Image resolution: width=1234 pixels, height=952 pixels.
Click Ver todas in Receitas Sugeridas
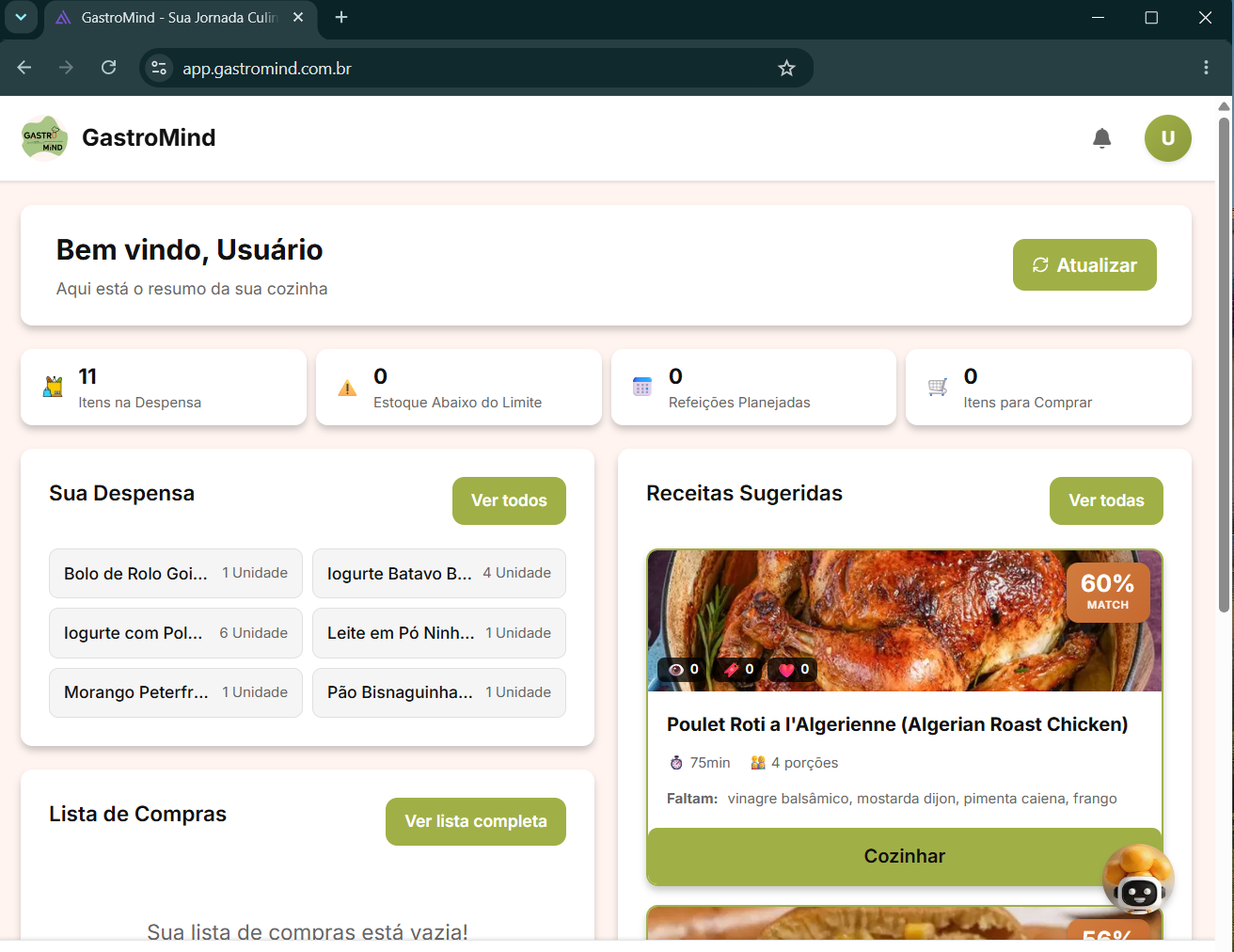[1106, 500]
